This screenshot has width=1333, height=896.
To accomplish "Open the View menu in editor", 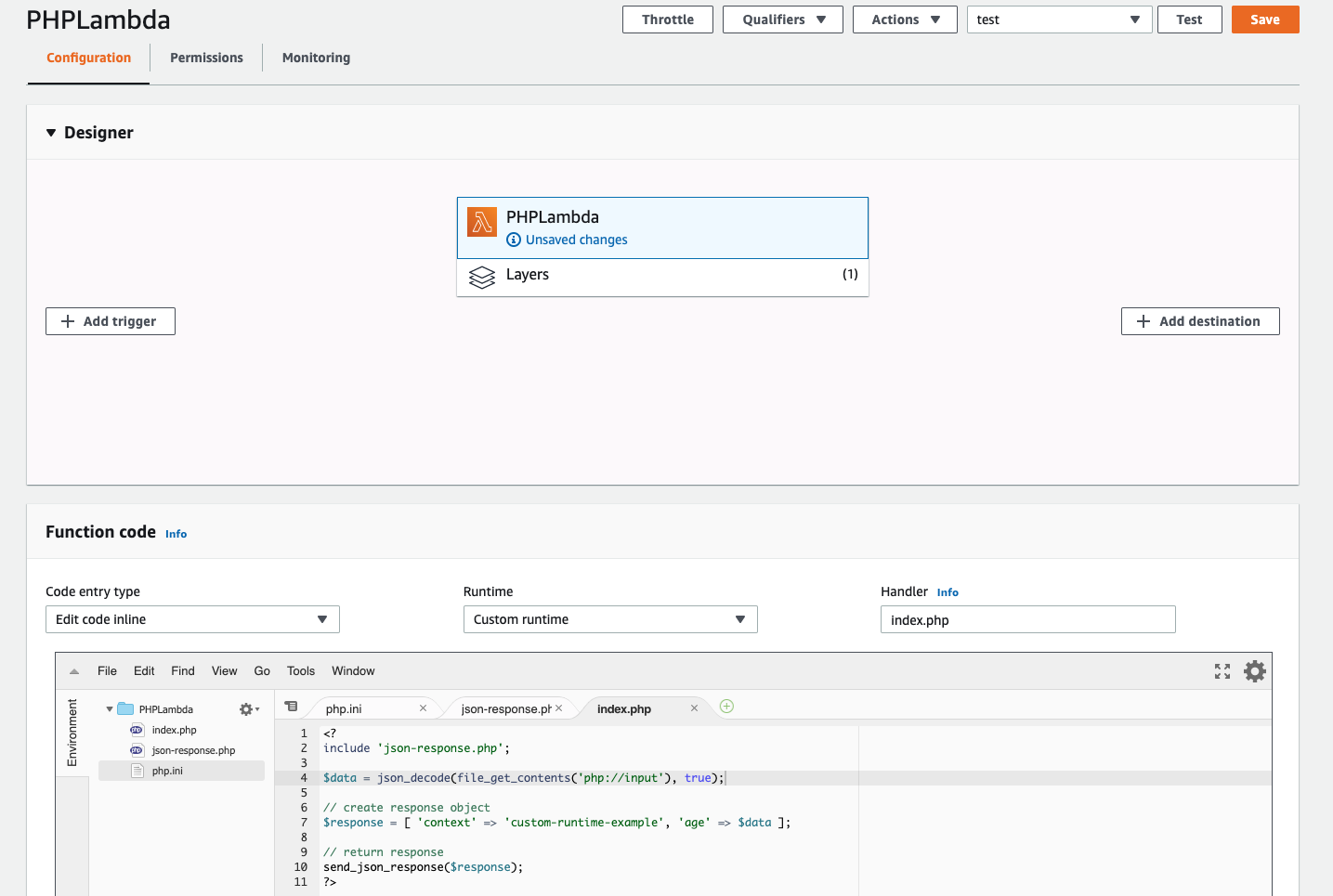I will pos(225,671).
